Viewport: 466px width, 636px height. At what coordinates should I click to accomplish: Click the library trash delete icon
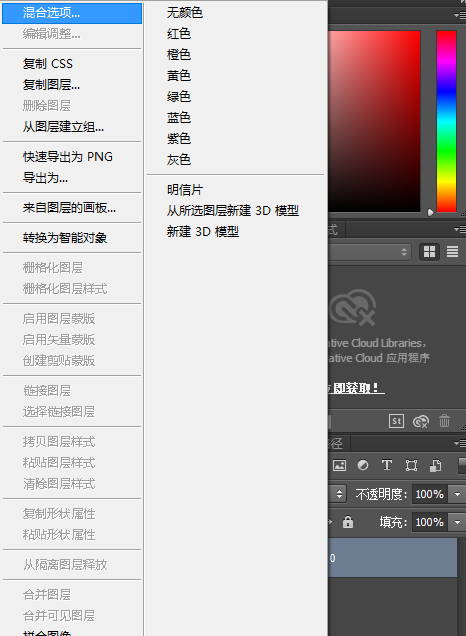pos(444,421)
